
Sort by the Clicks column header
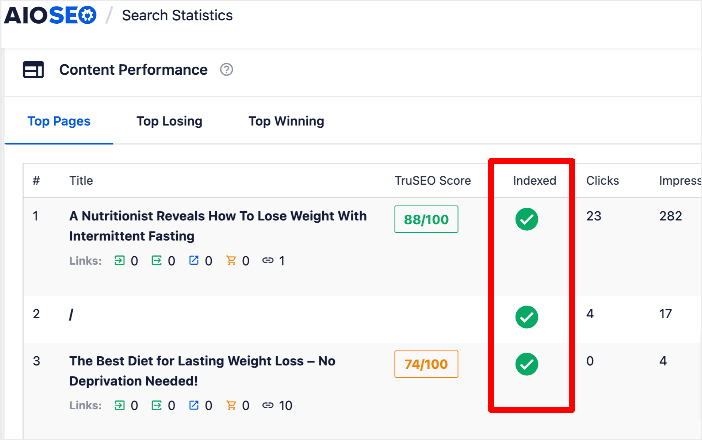602,181
